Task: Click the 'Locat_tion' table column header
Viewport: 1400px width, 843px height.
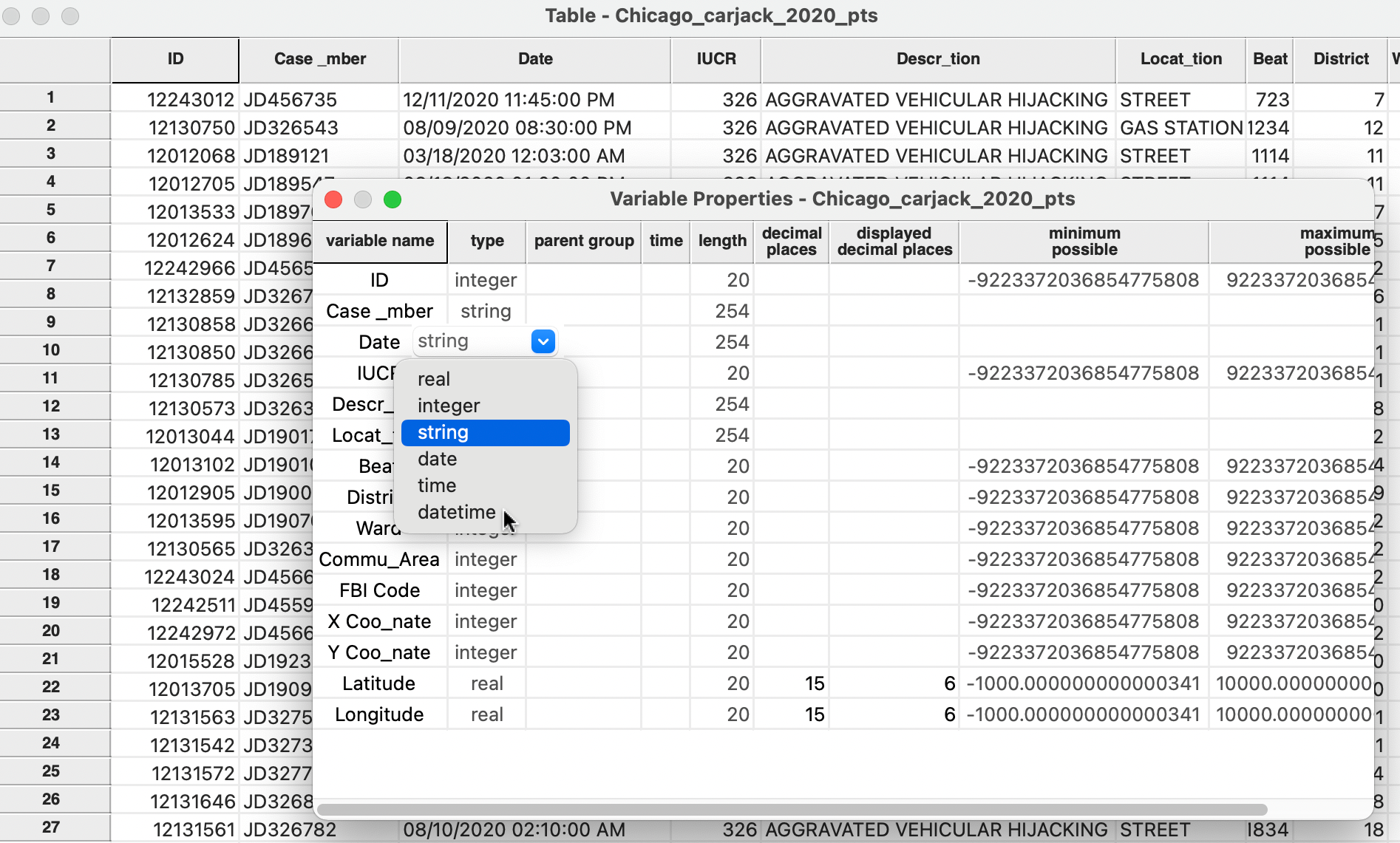Action: pos(1180,59)
